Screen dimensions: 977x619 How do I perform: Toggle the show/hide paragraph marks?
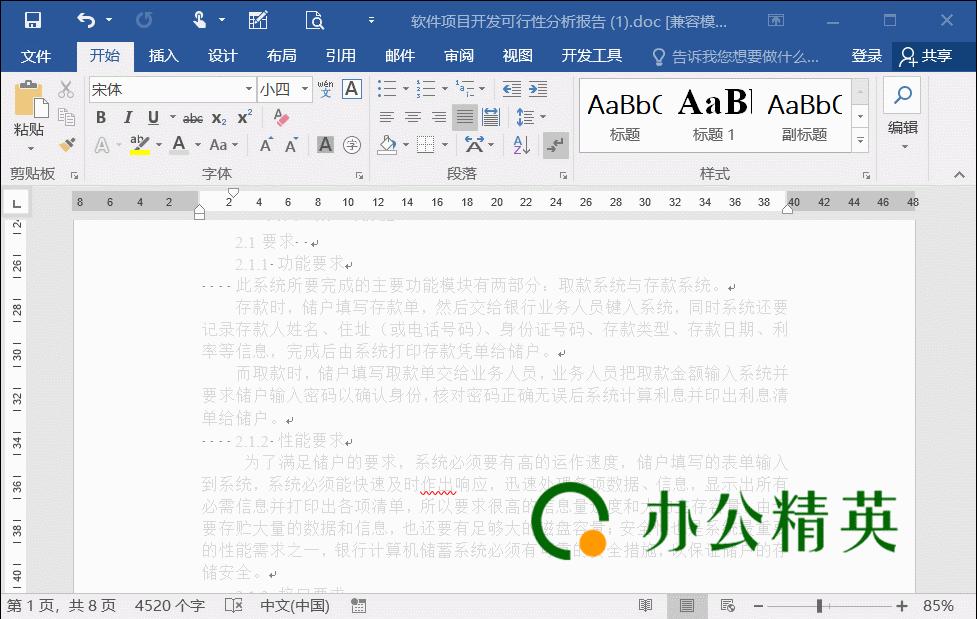click(557, 145)
